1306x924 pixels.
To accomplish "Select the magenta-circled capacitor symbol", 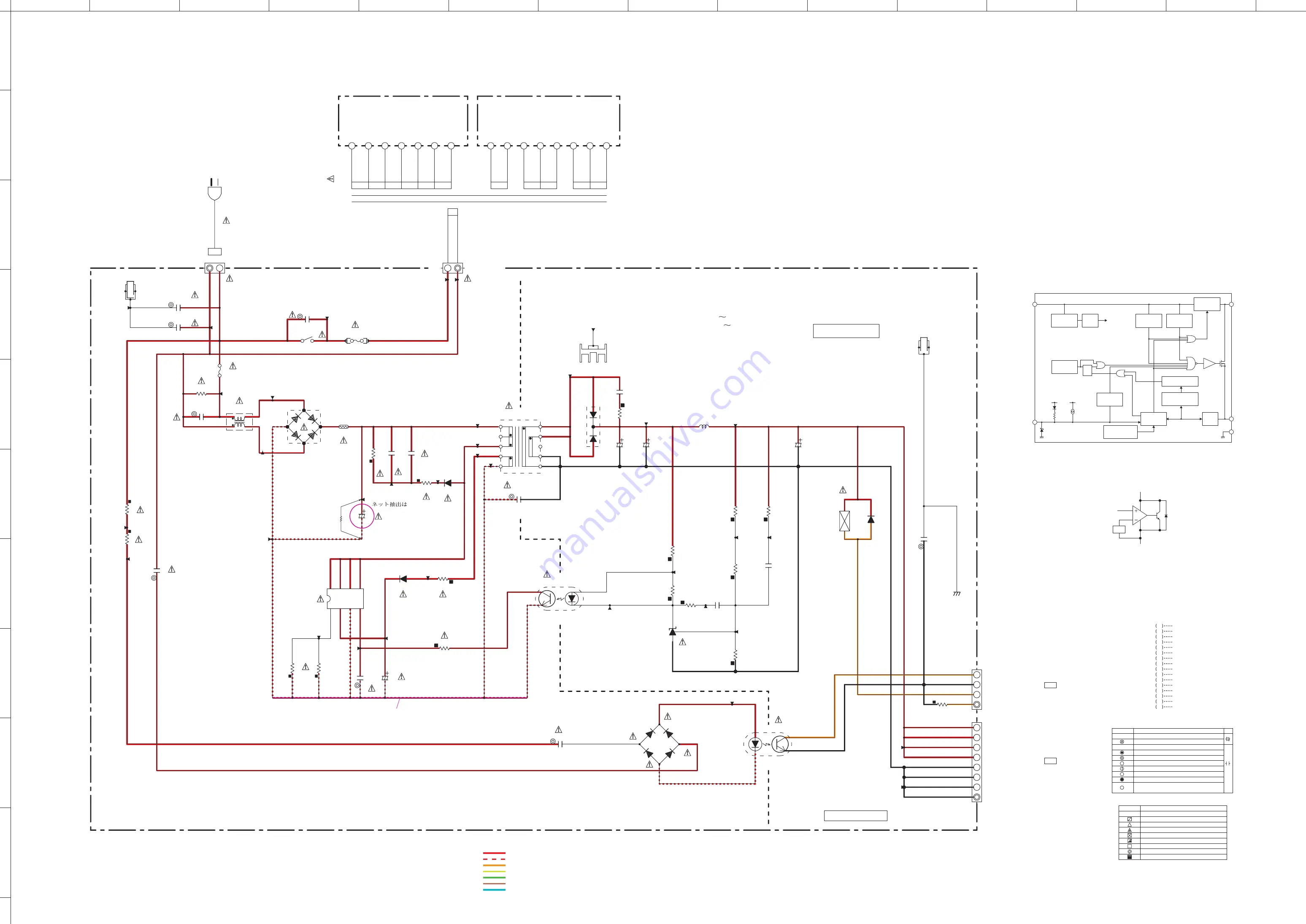I will (362, 516).
